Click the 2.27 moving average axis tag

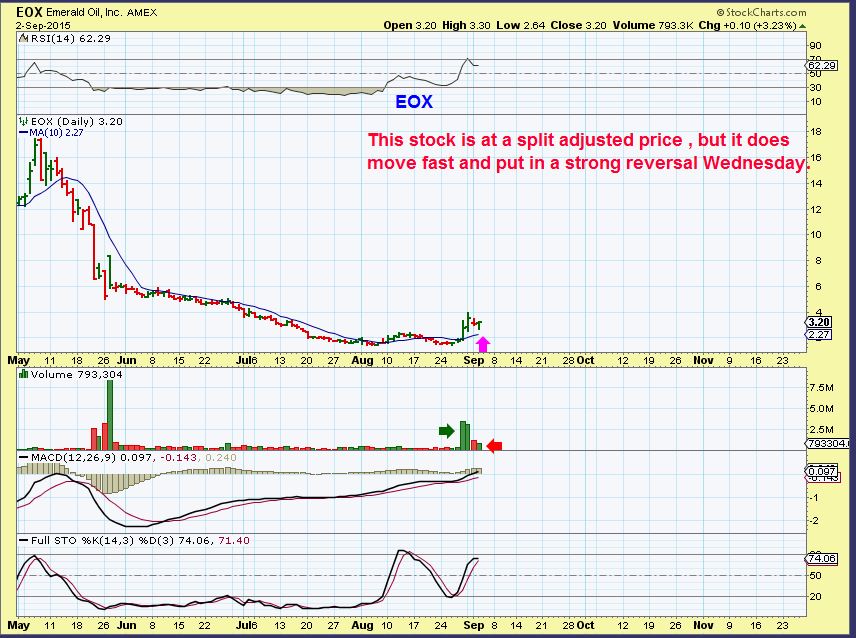818,335
